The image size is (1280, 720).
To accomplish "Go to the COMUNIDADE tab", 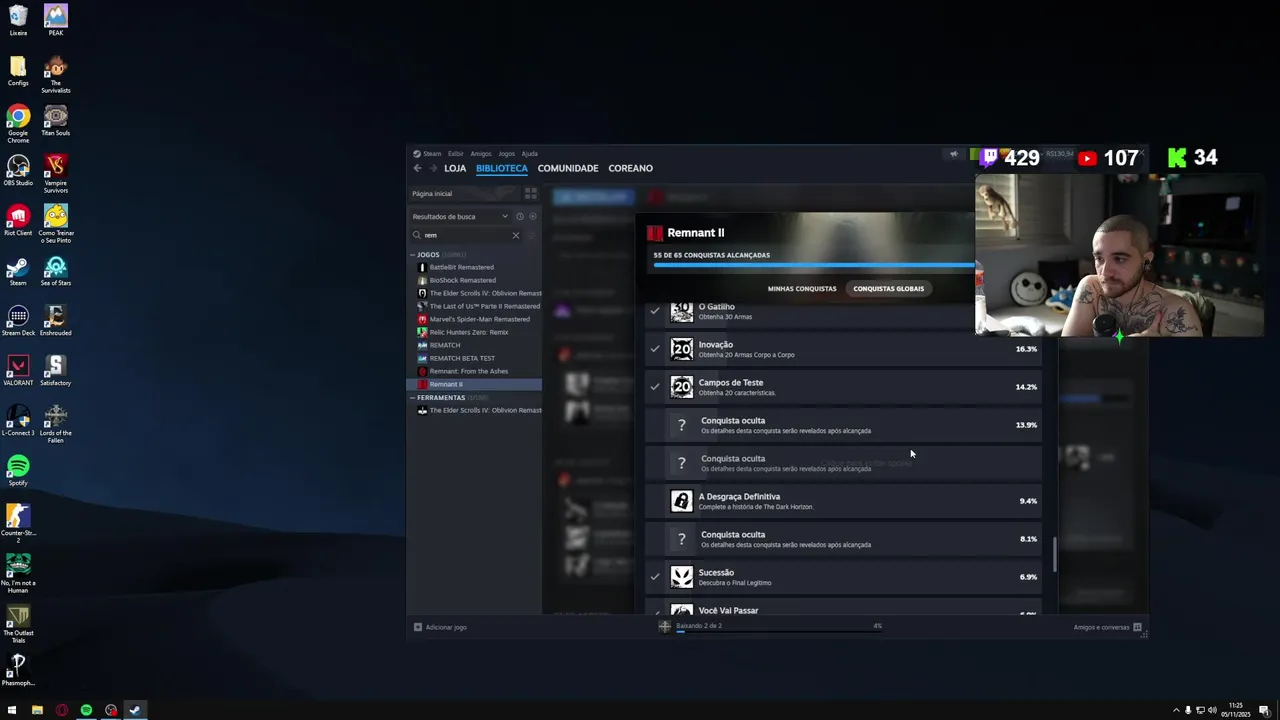I will pyautogui.click(x=568, y=168).
